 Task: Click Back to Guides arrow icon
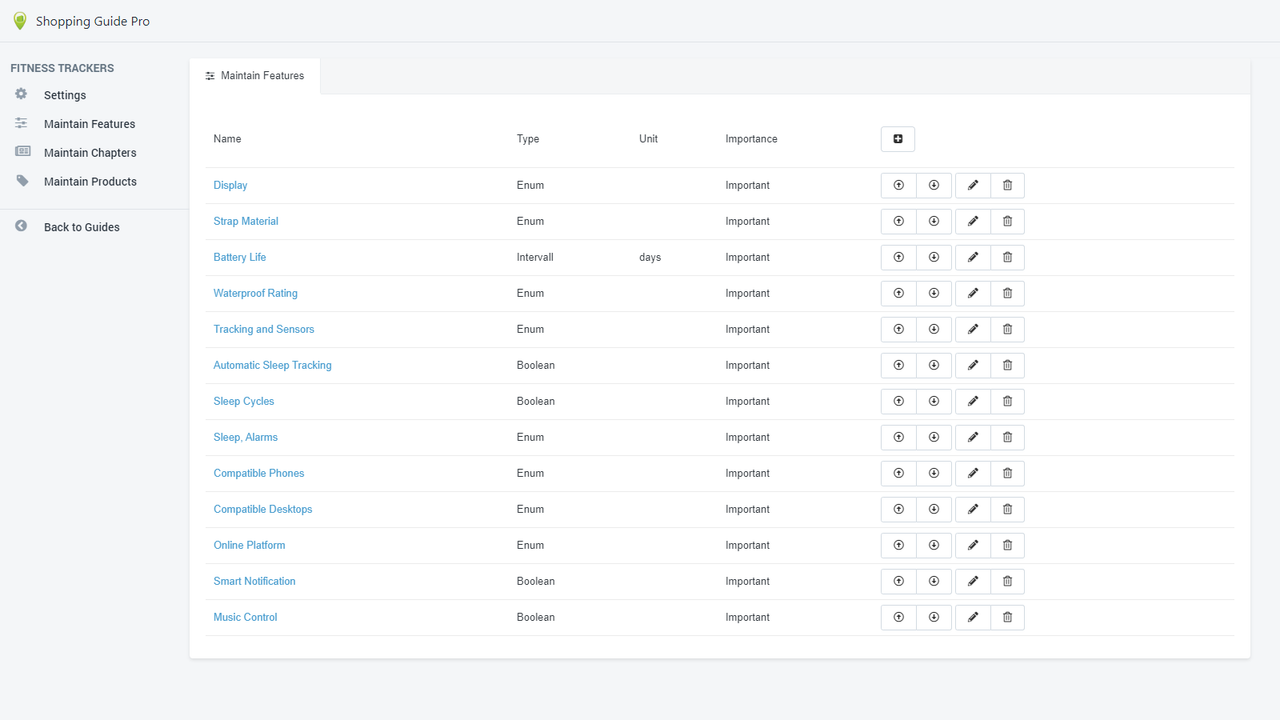point(21,226)
